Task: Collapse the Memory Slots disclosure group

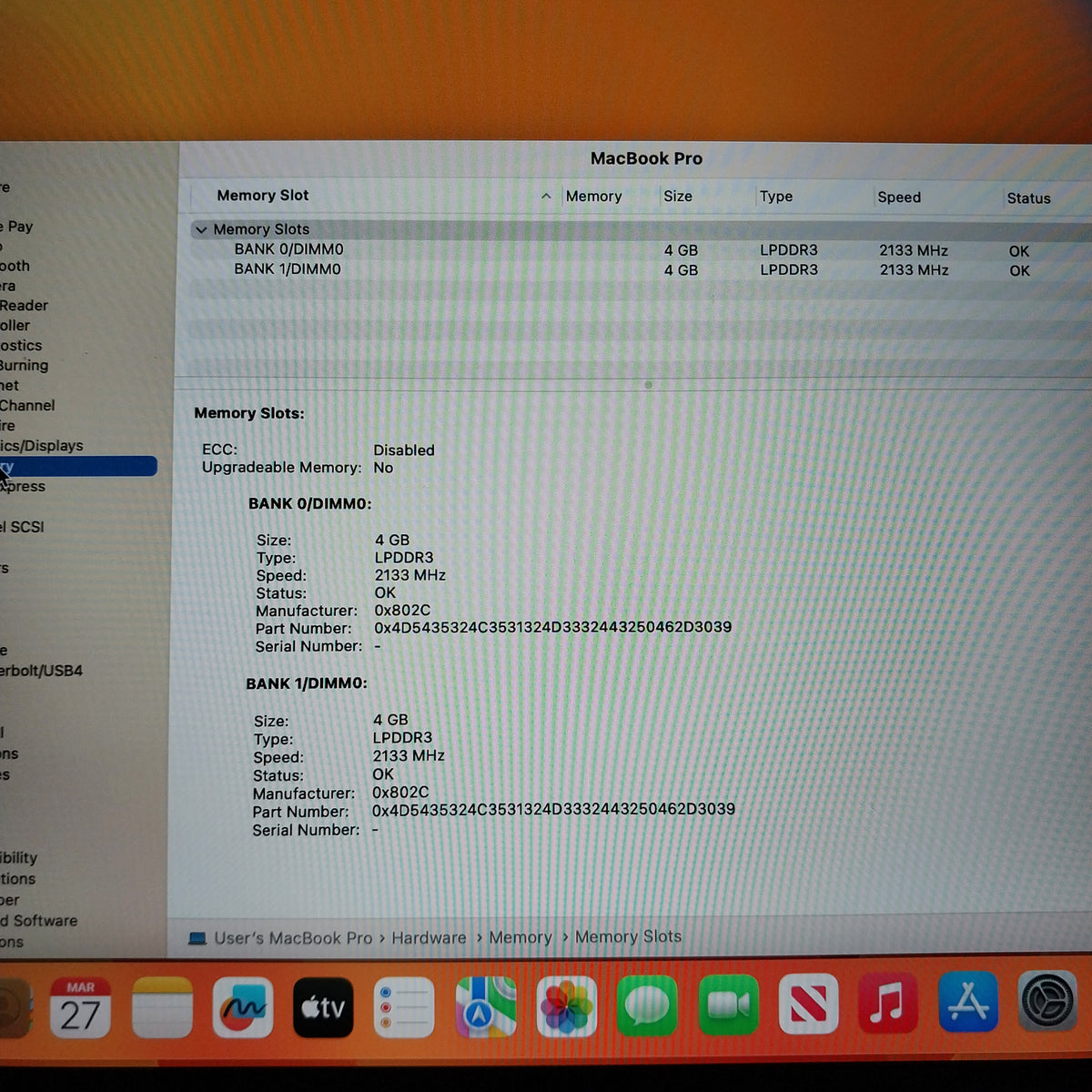Action: [201, 229]
